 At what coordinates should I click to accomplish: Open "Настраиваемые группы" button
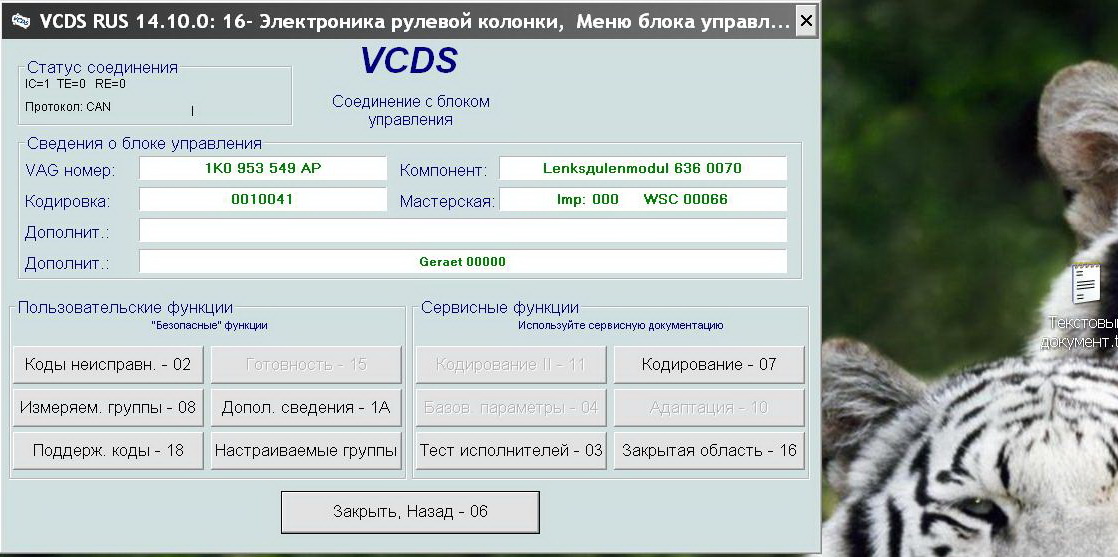coord(306,451)
